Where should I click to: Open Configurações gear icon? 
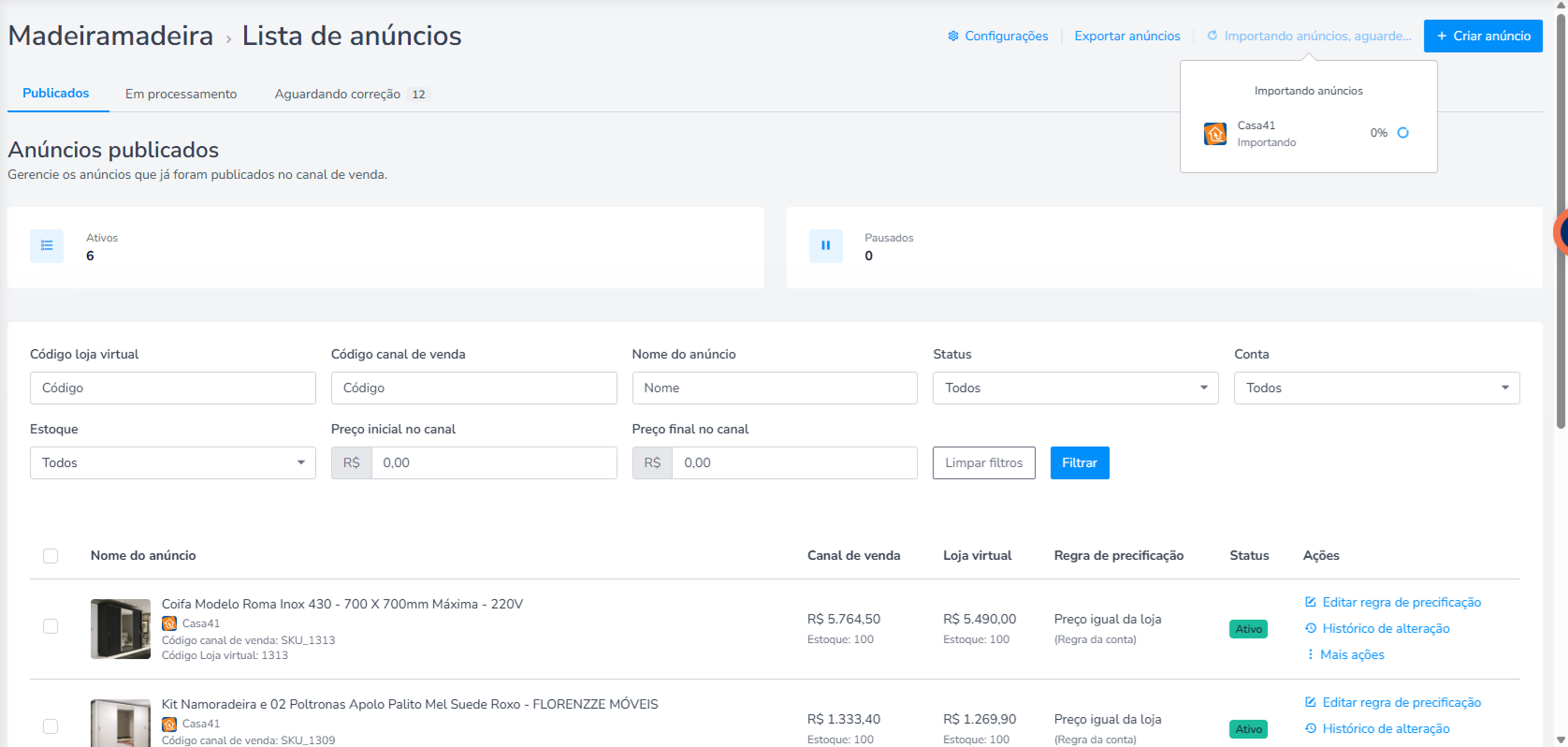(x=953, y=36)
